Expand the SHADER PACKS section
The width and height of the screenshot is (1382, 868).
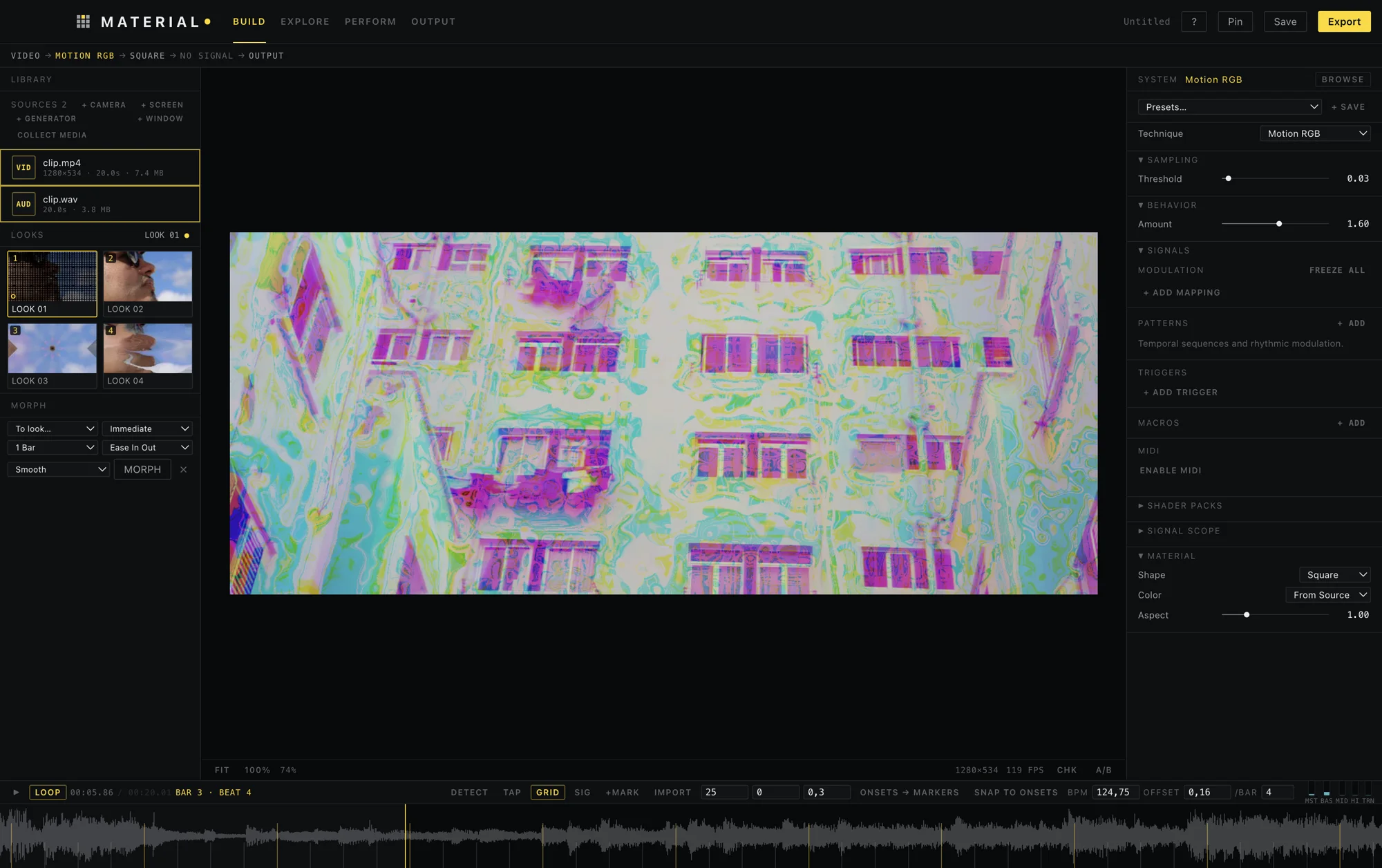pos(1180,506)
